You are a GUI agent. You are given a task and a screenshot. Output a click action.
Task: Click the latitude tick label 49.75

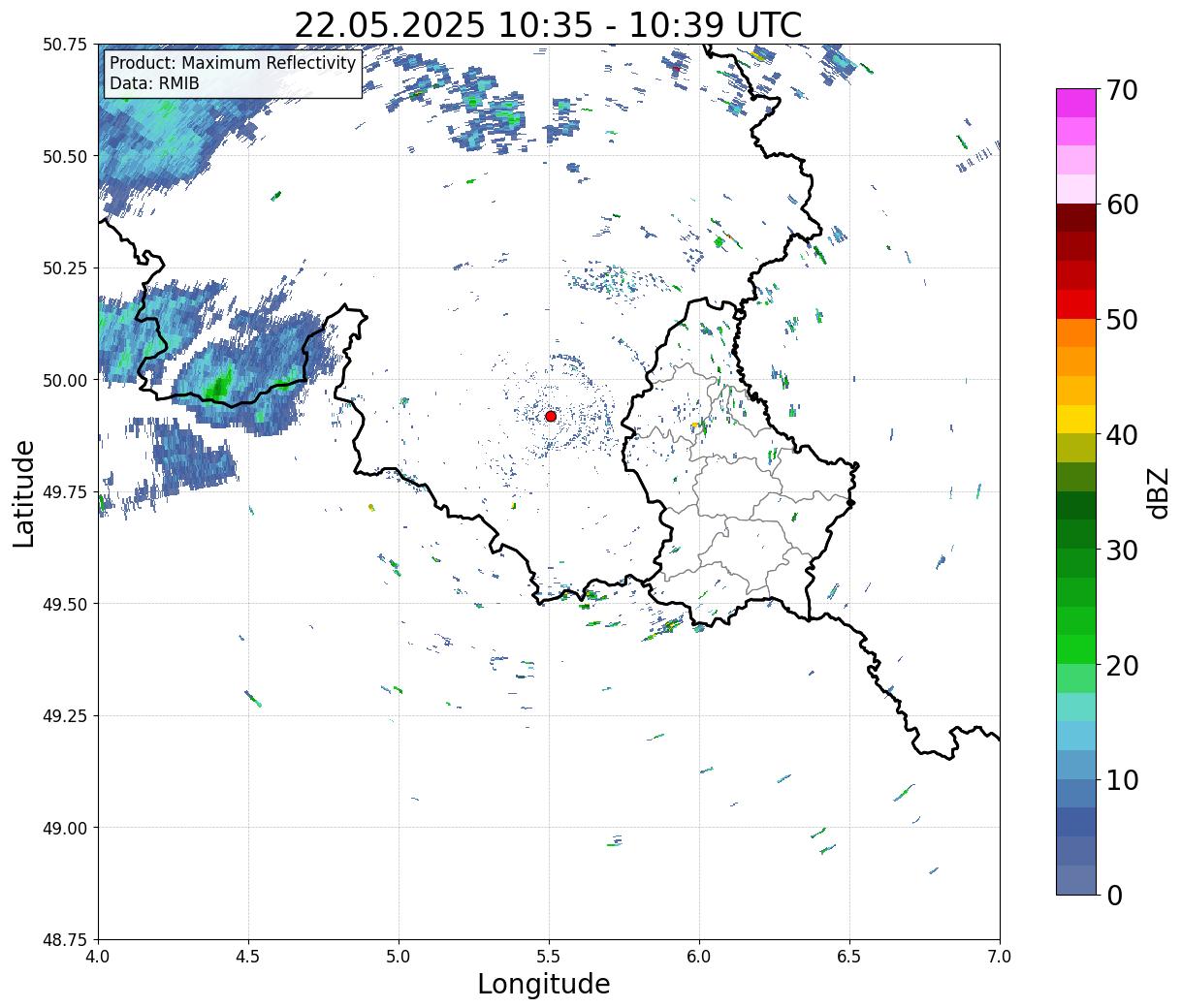click(66, 492)
